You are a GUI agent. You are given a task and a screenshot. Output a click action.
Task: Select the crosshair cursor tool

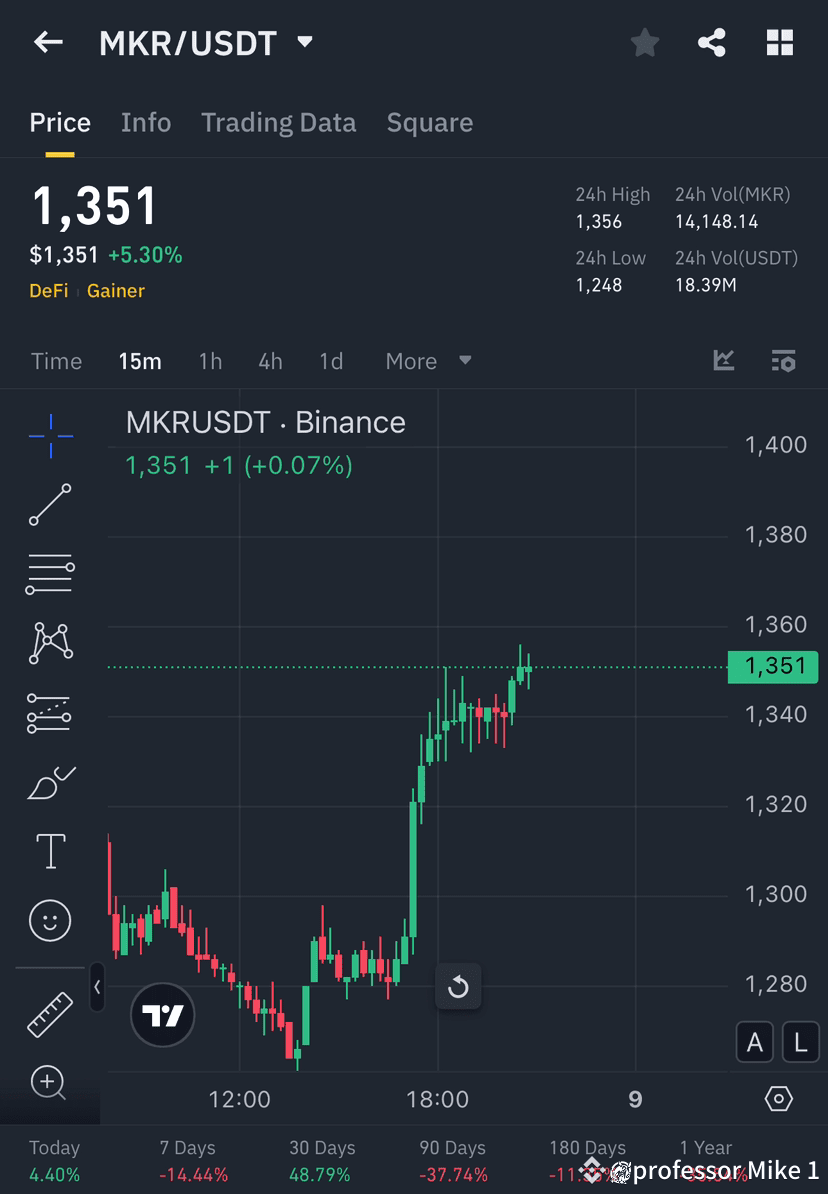point(50,435)
